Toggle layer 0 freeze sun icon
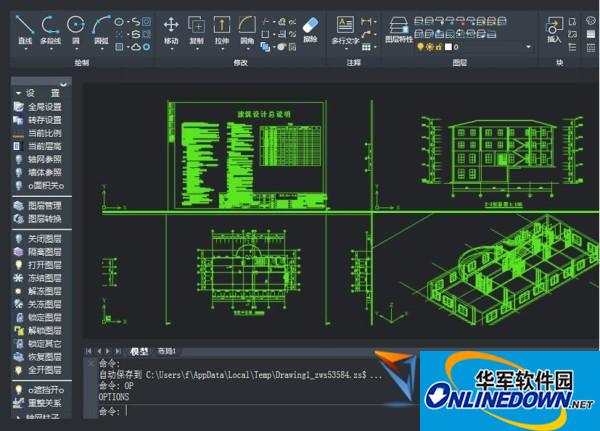600x431 pixels. click(x=430, y=47)
